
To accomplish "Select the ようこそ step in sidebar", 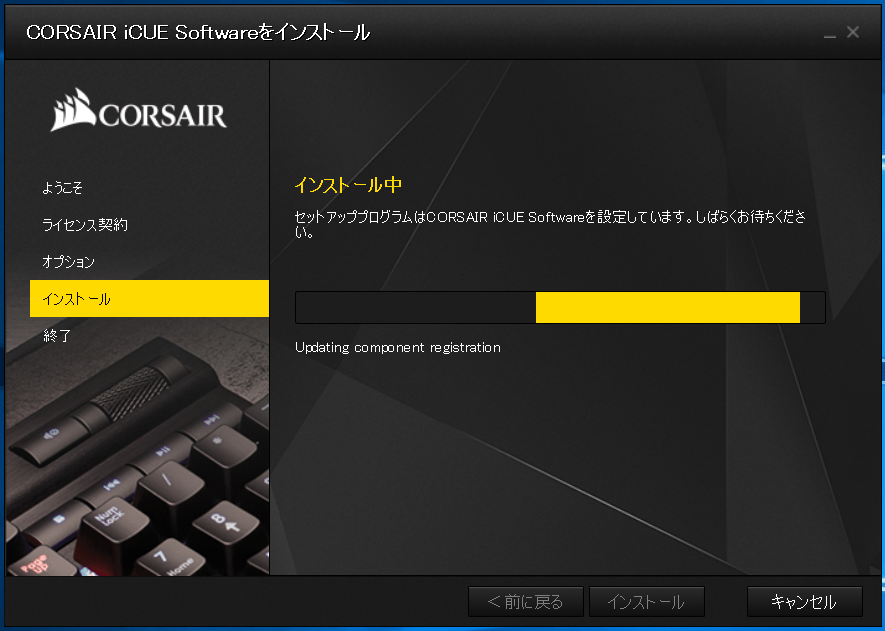I will (62, 187).
